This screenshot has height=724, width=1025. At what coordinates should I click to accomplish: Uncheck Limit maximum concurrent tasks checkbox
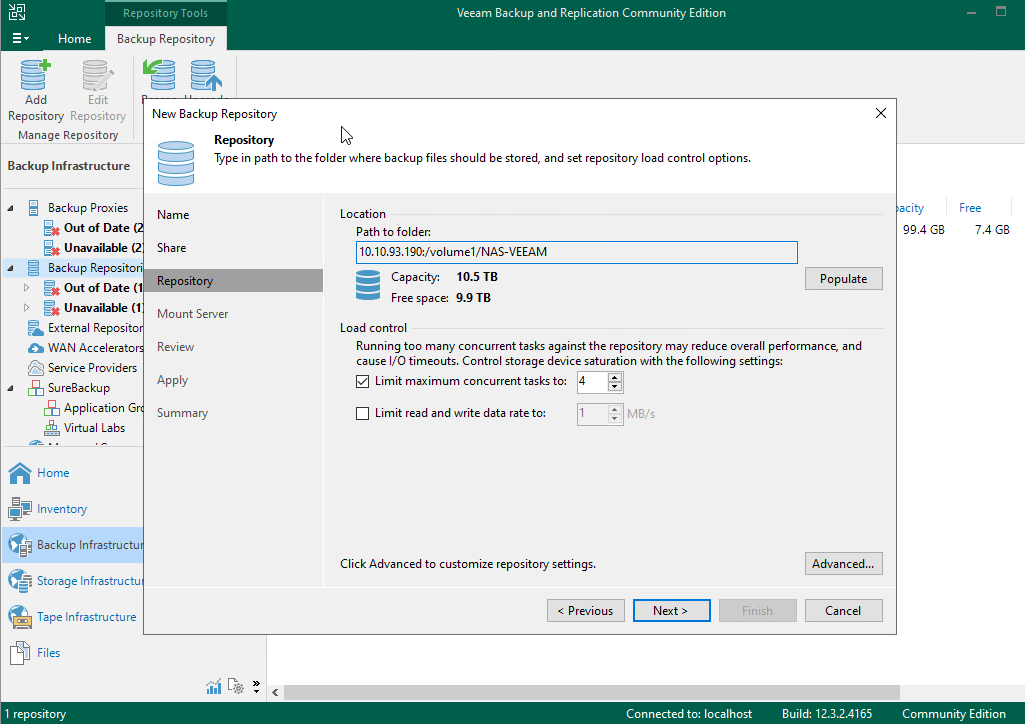coord(363,381)
